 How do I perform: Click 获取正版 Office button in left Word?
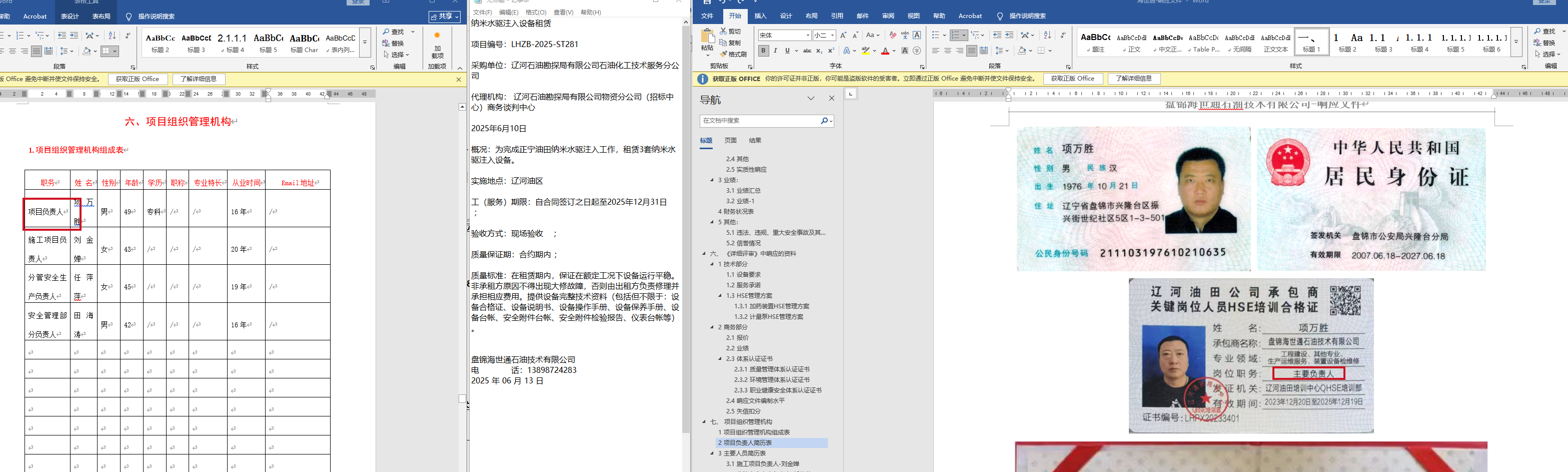point(138,79)
